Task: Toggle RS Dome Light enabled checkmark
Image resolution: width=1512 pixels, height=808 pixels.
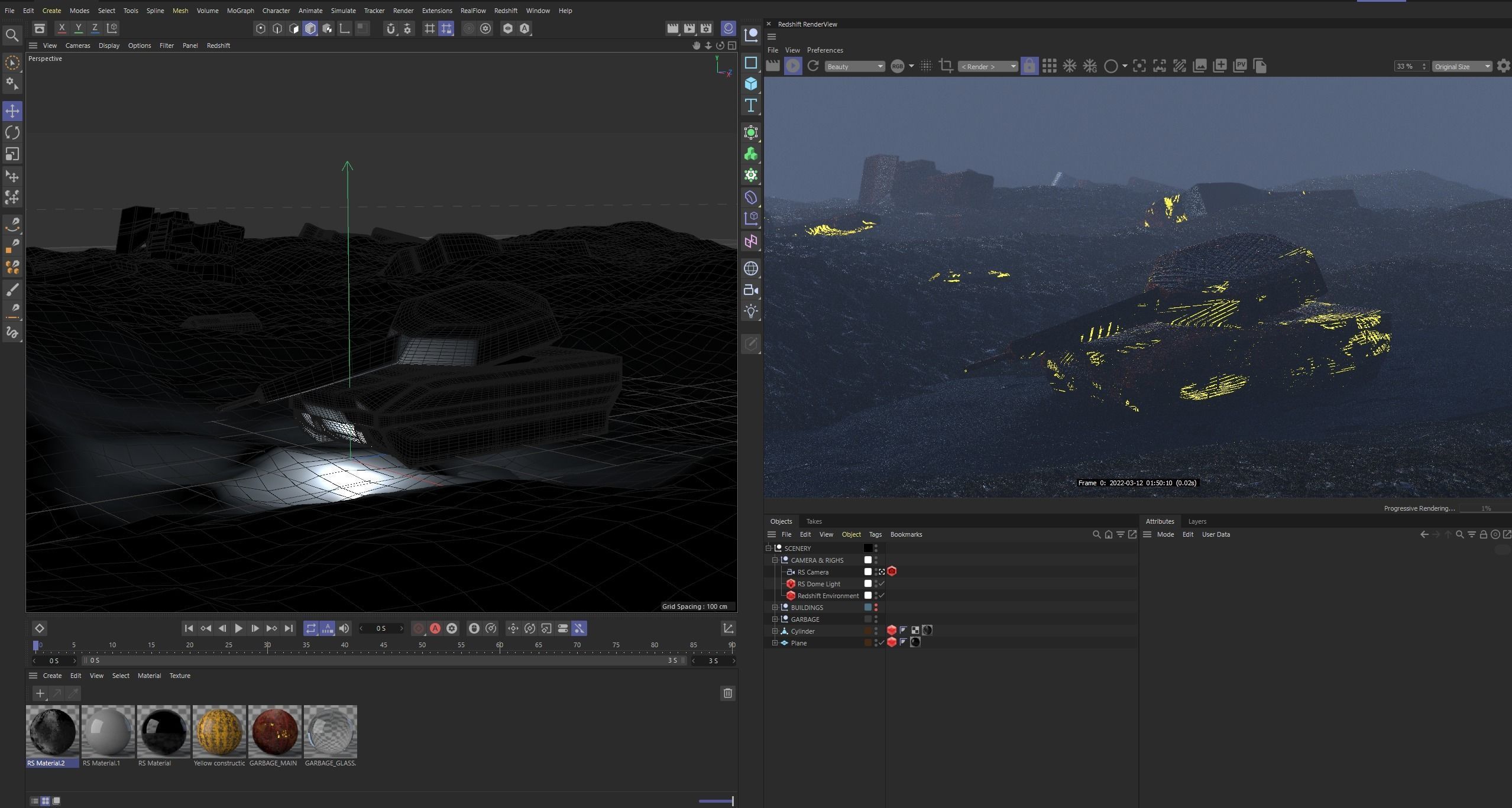Action: pyautogui.click(x=881, y=584)
